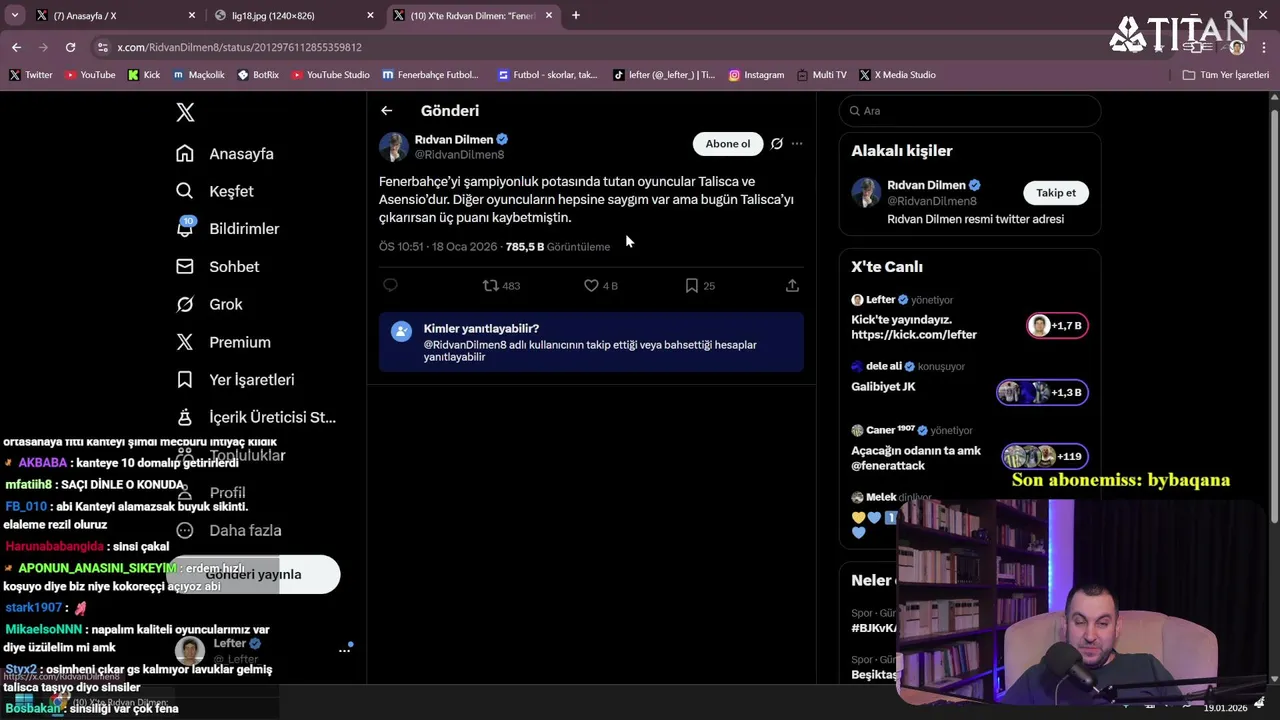The width and height of the screenshot is (1280, 720).
Task: Click the Ara search field
Action: [970, 111]
